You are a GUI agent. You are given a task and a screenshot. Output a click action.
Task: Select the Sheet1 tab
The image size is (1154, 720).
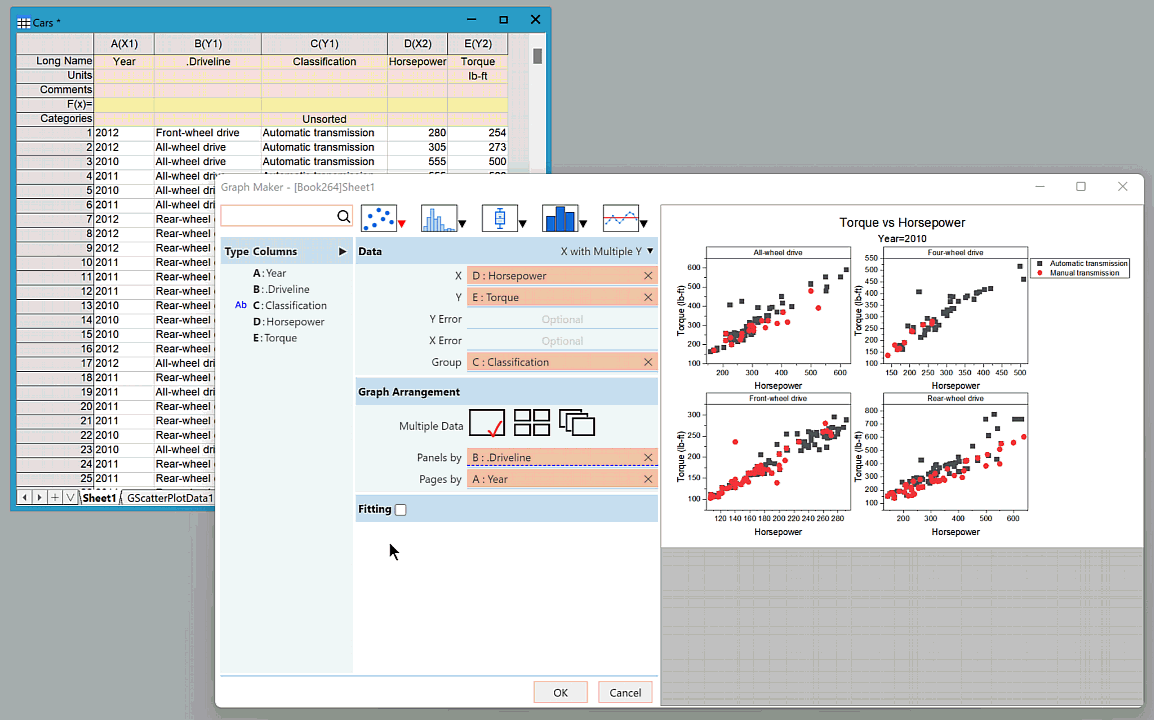[x=99, y=498]
